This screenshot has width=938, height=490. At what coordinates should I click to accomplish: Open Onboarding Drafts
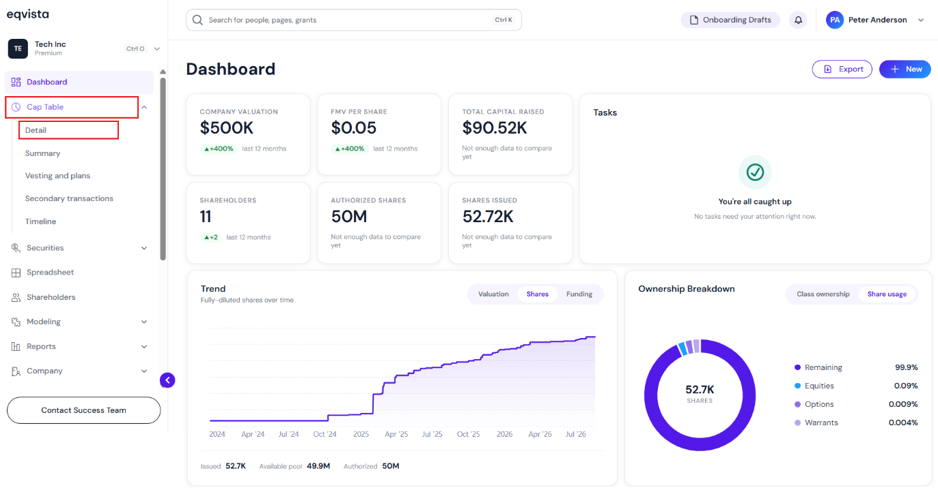[730, 20]
